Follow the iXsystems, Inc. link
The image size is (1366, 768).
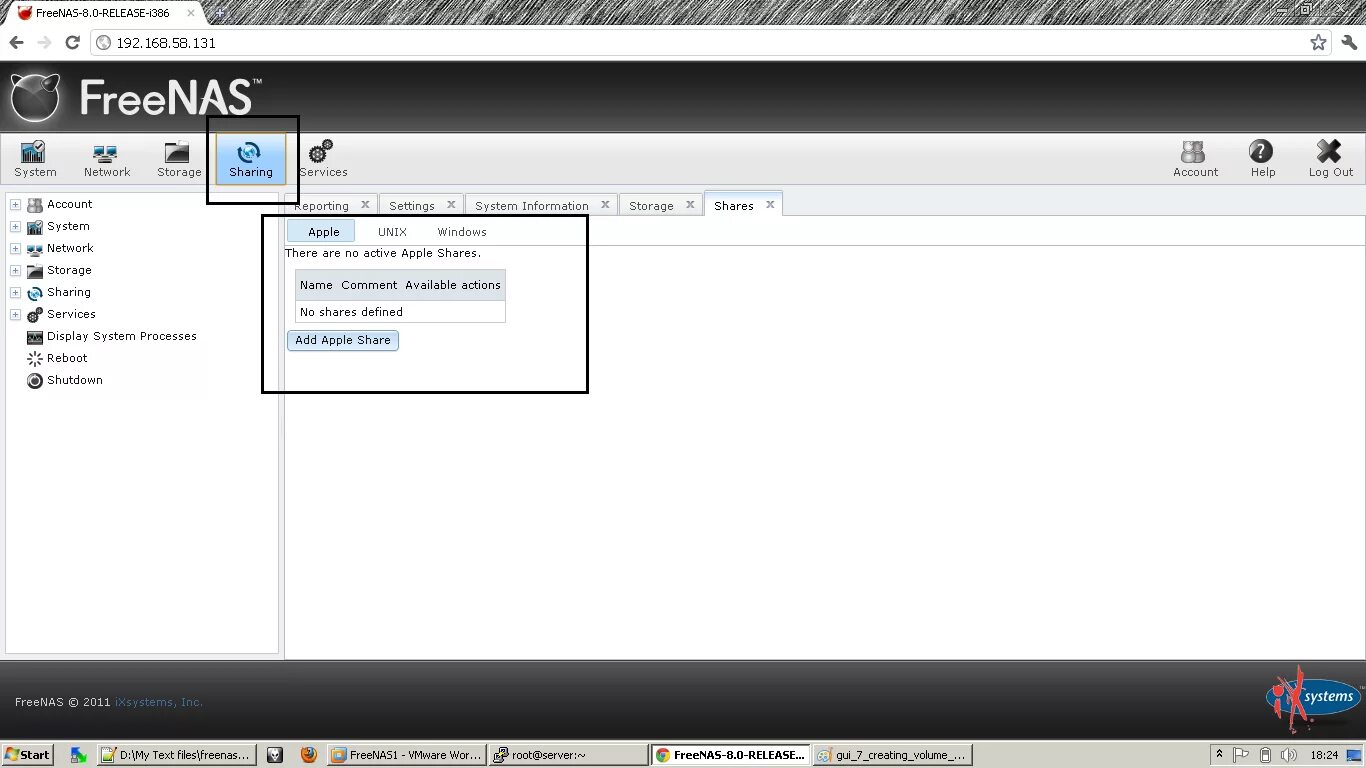159,702
